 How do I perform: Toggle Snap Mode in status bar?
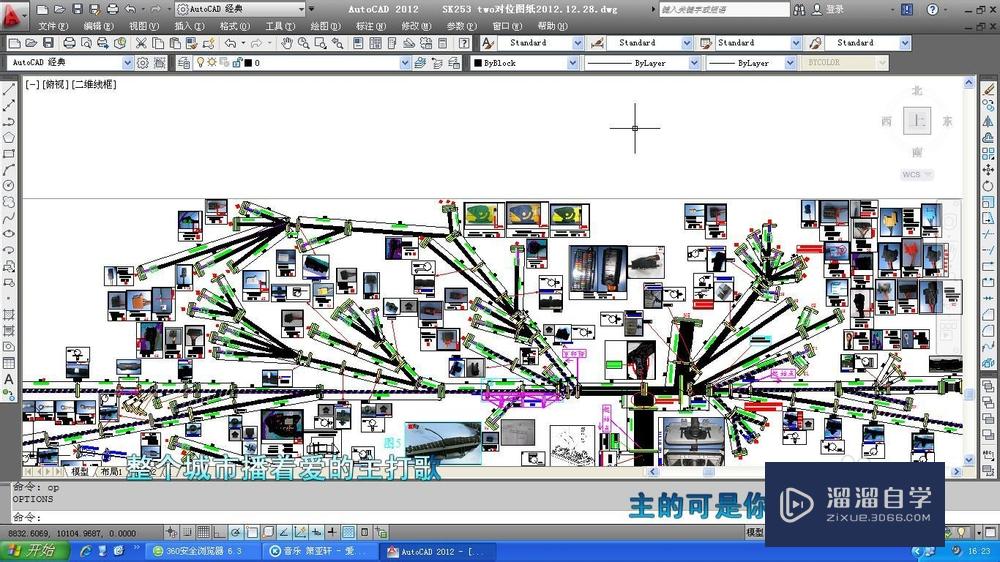pos(187,532)
